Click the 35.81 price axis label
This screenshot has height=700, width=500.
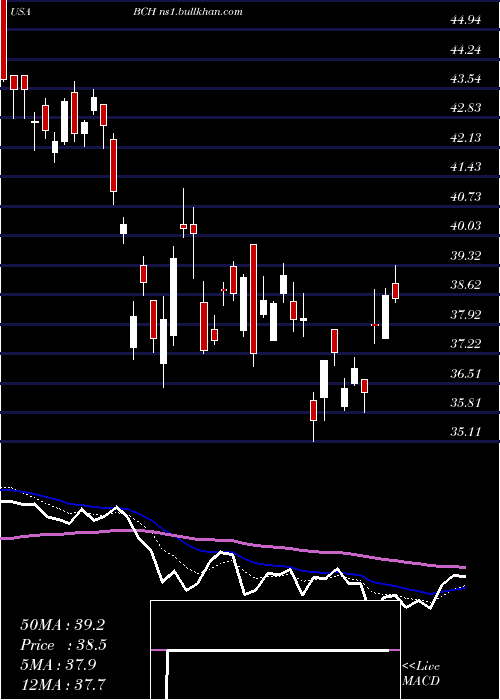[x=466, y=403]
